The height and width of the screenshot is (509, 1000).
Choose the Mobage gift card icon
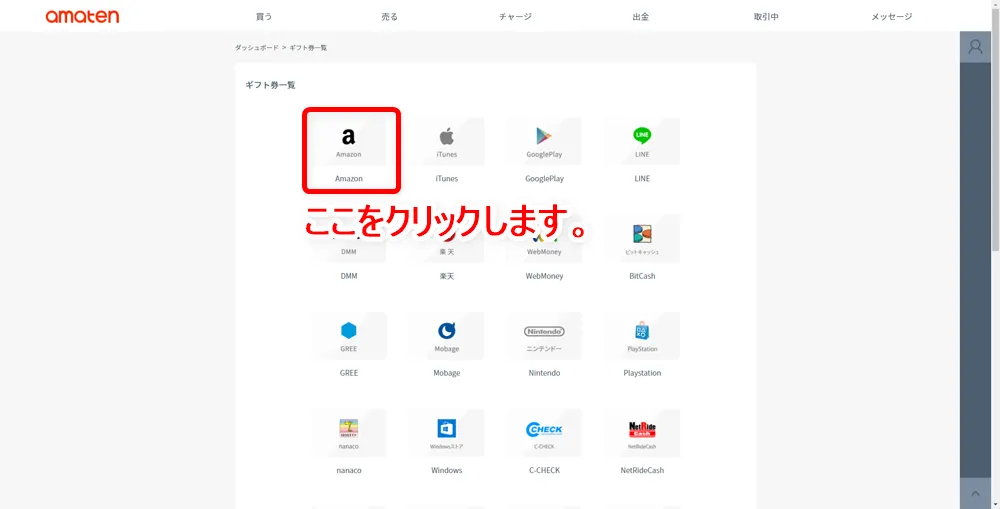tap(446, 336)
